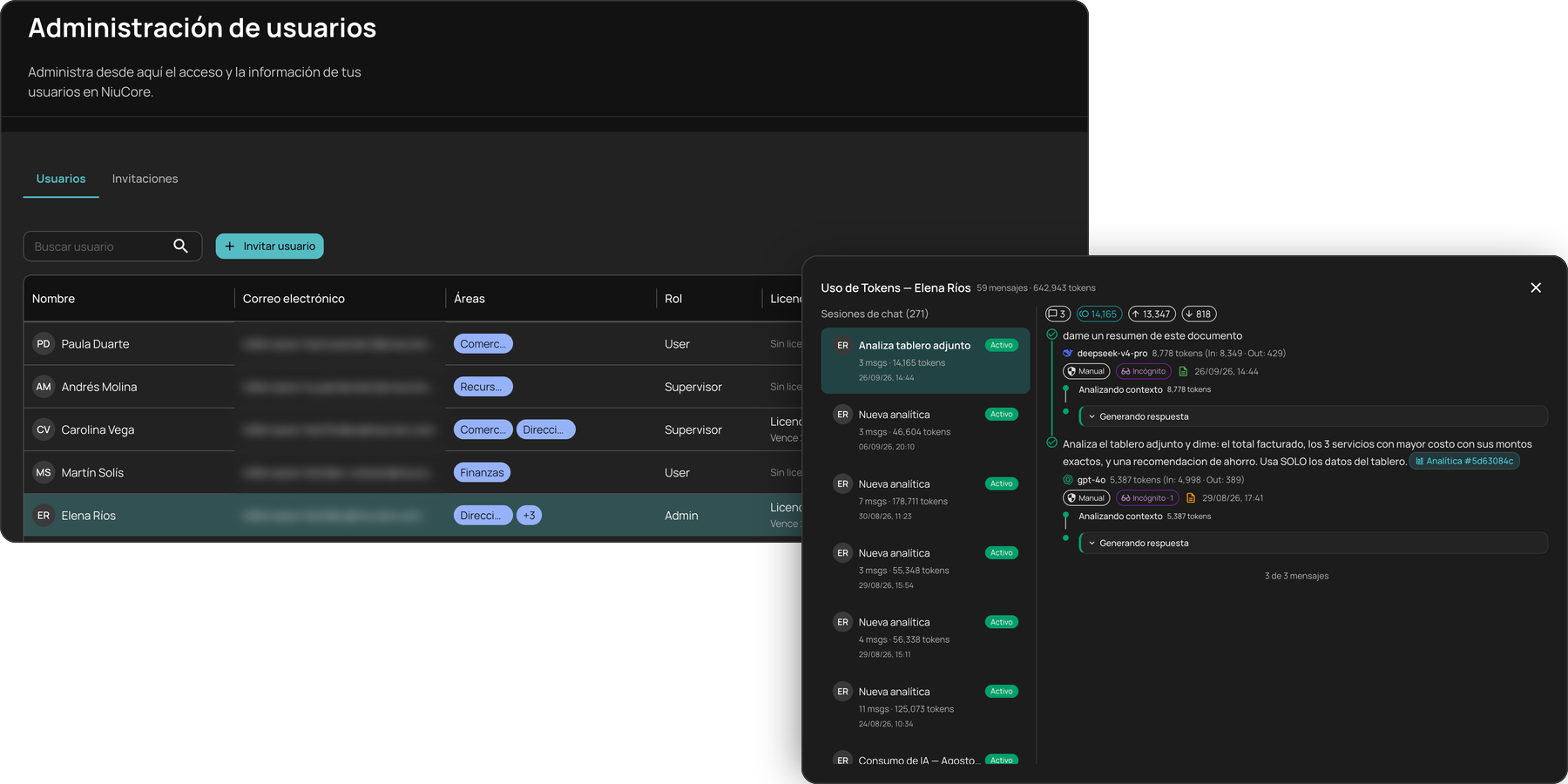The width and height of the screenshot is (1568, 784).
Task: Click the MS avatar for Martín Solís
Action: [44, 472]
